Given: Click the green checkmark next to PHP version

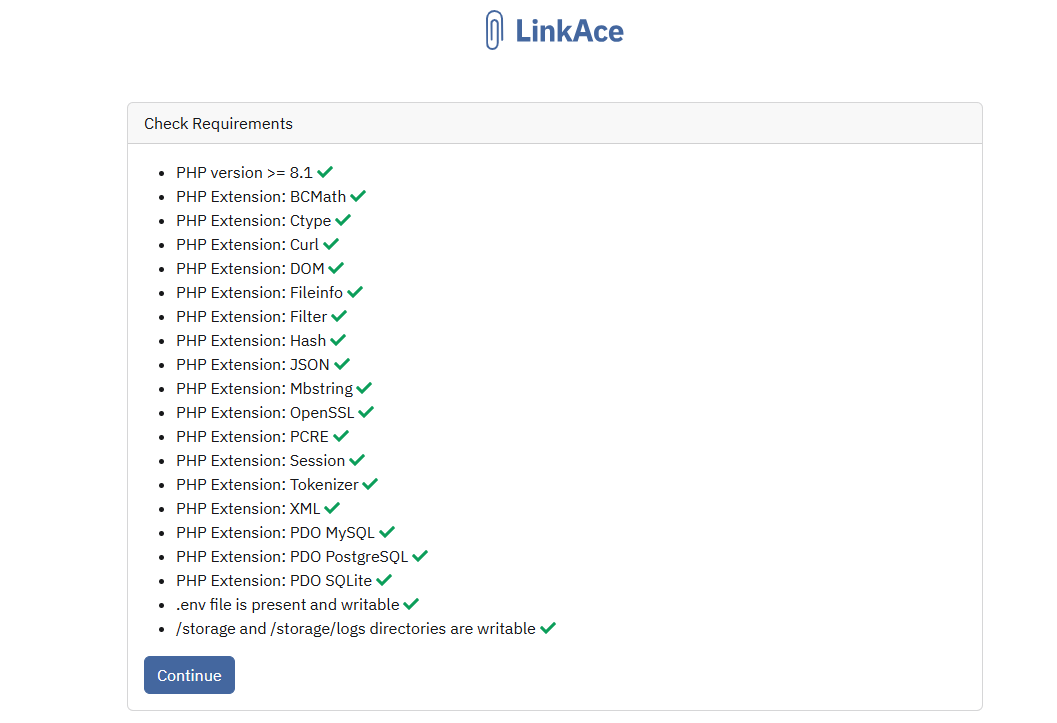Looking at the screenshot, I should (x=325, y=172).
